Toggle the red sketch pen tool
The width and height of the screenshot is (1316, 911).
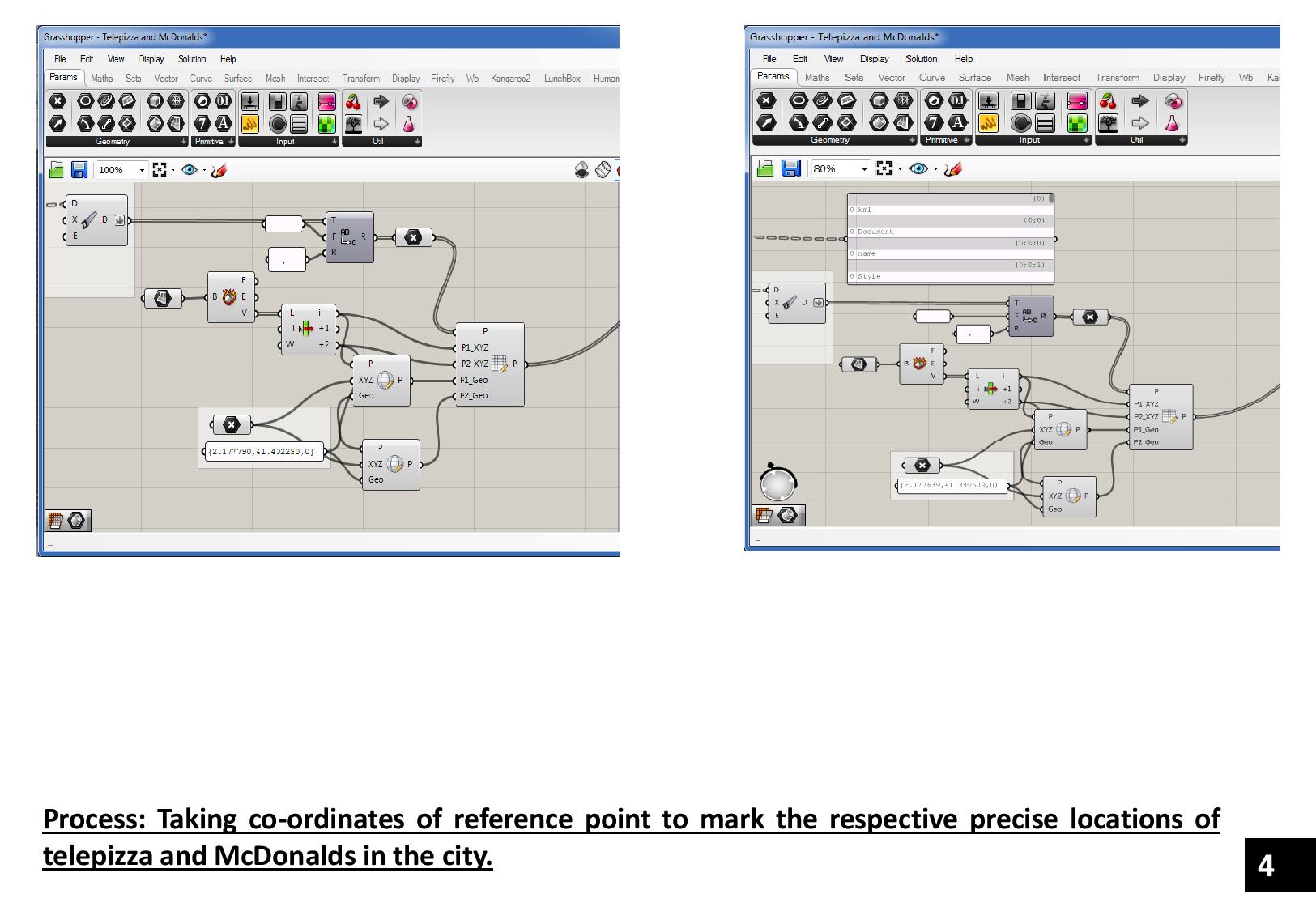click(218, 168)
